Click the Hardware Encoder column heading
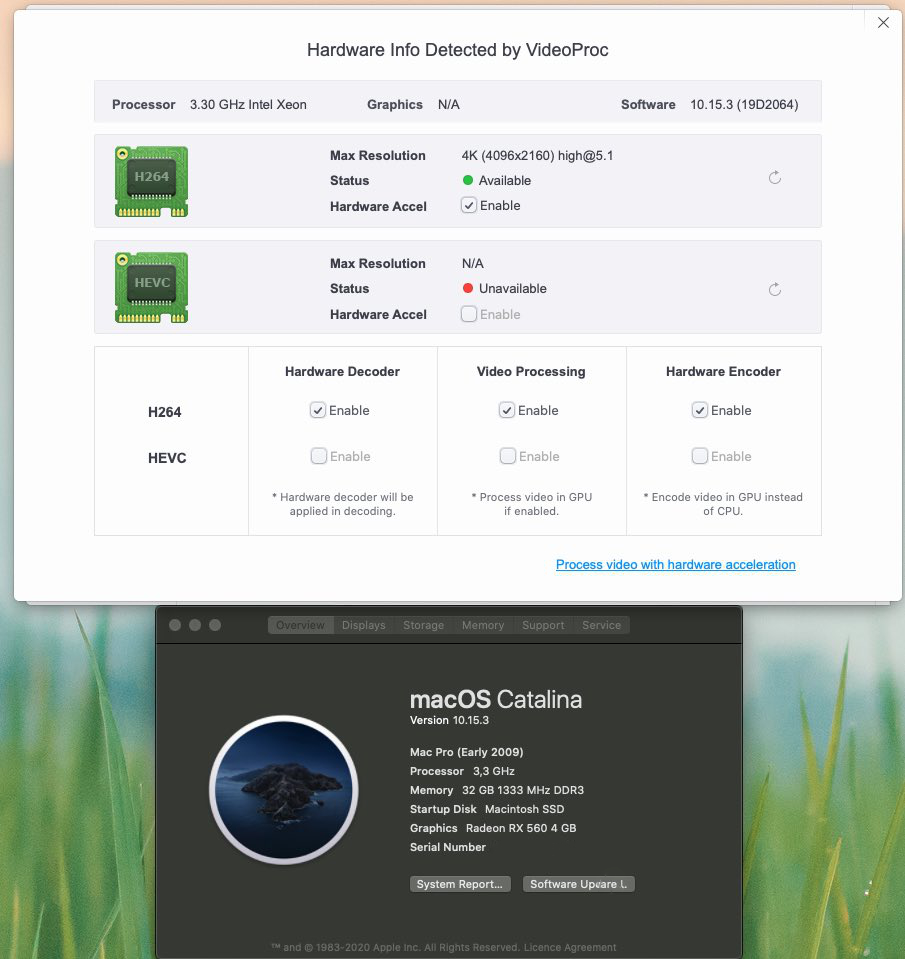The height and width of the screenshot is (959, 905). pos(723,371)
